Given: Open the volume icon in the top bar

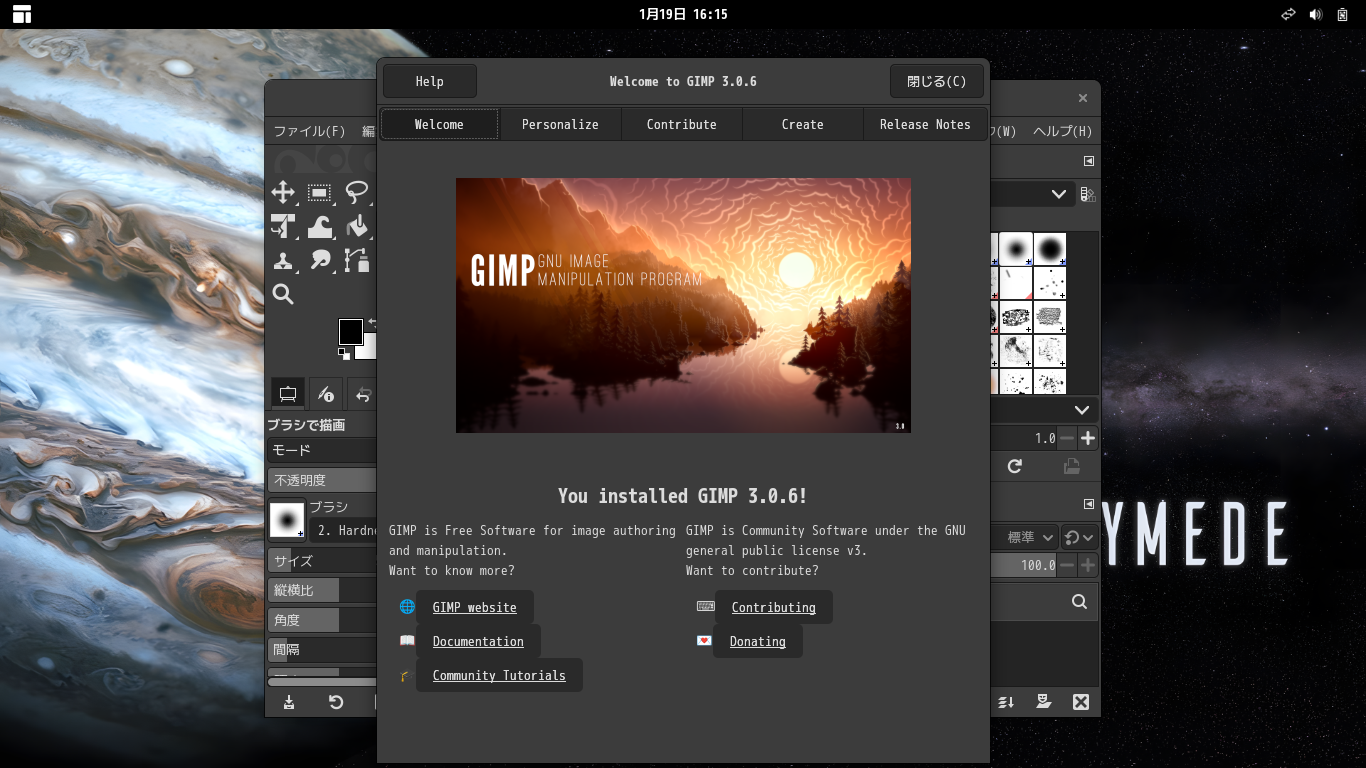Looking at the screenshot, I should coord(1315,14).
